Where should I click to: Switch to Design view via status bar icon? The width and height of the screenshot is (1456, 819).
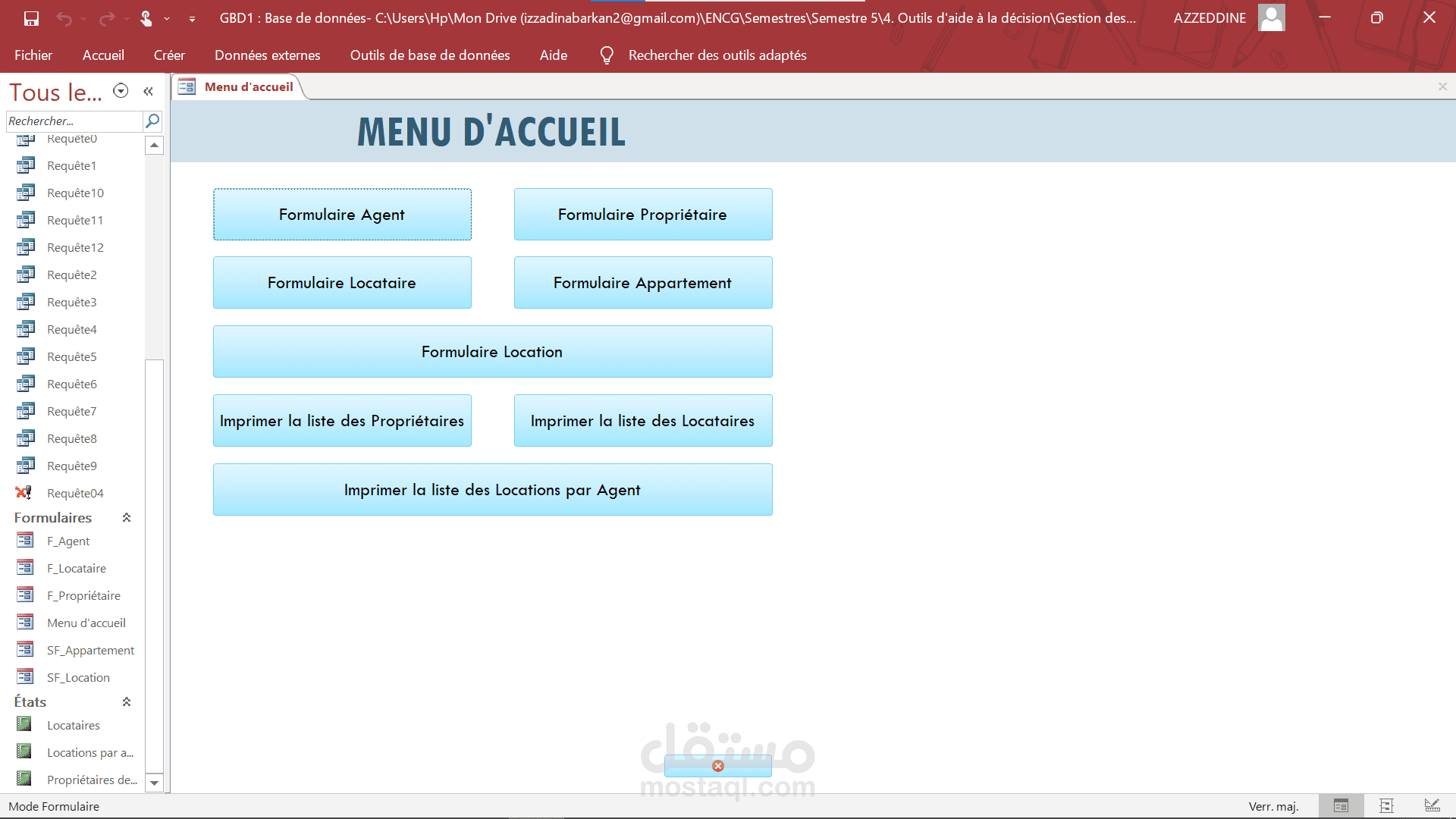coord(1432,805)
